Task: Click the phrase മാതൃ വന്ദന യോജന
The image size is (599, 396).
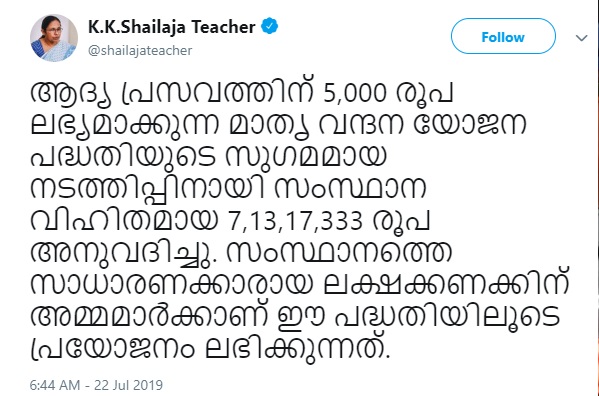Action: pyautogui.click(x=377, y=124)
